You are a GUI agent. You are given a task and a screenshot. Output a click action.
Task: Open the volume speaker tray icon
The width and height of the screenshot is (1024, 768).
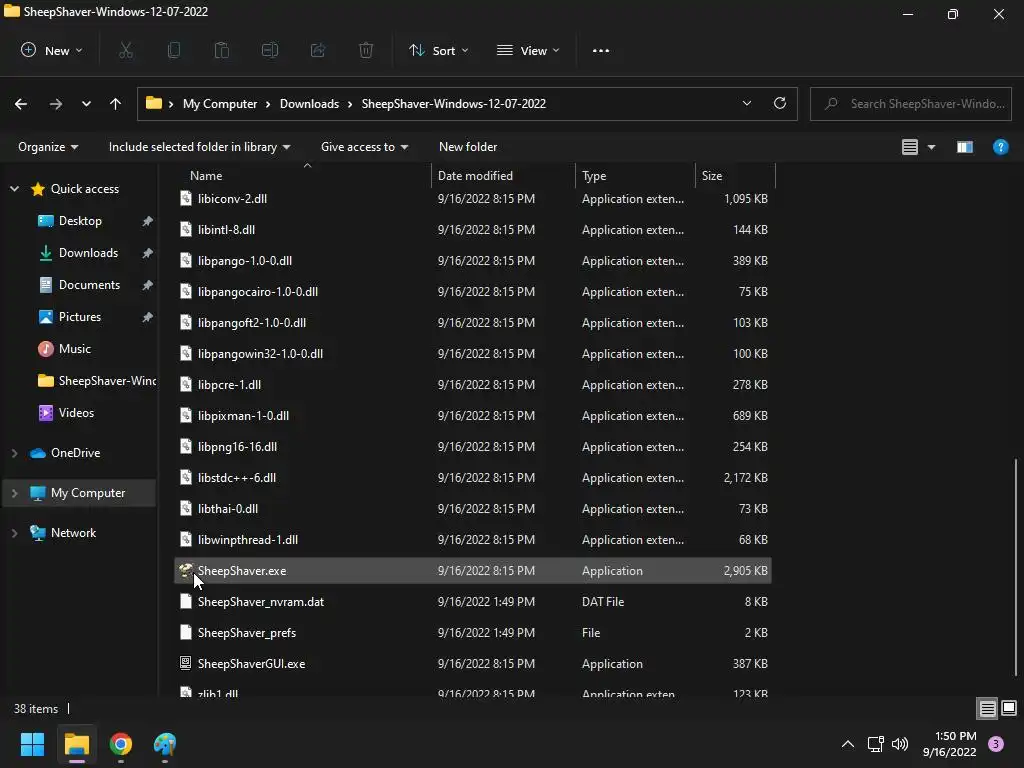click(x=900, y=744)
